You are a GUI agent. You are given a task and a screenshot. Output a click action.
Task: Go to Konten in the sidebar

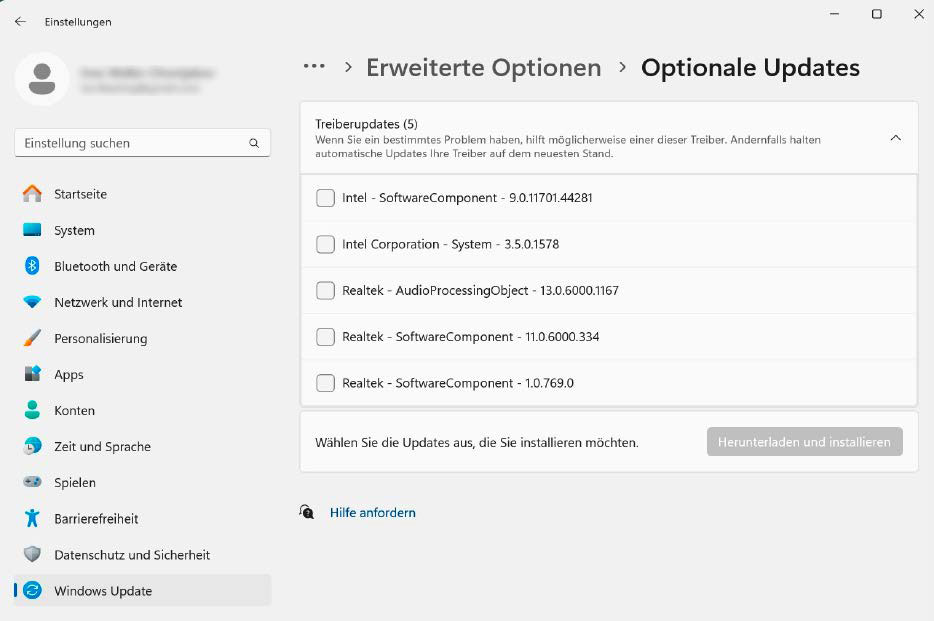pos(74,410)
